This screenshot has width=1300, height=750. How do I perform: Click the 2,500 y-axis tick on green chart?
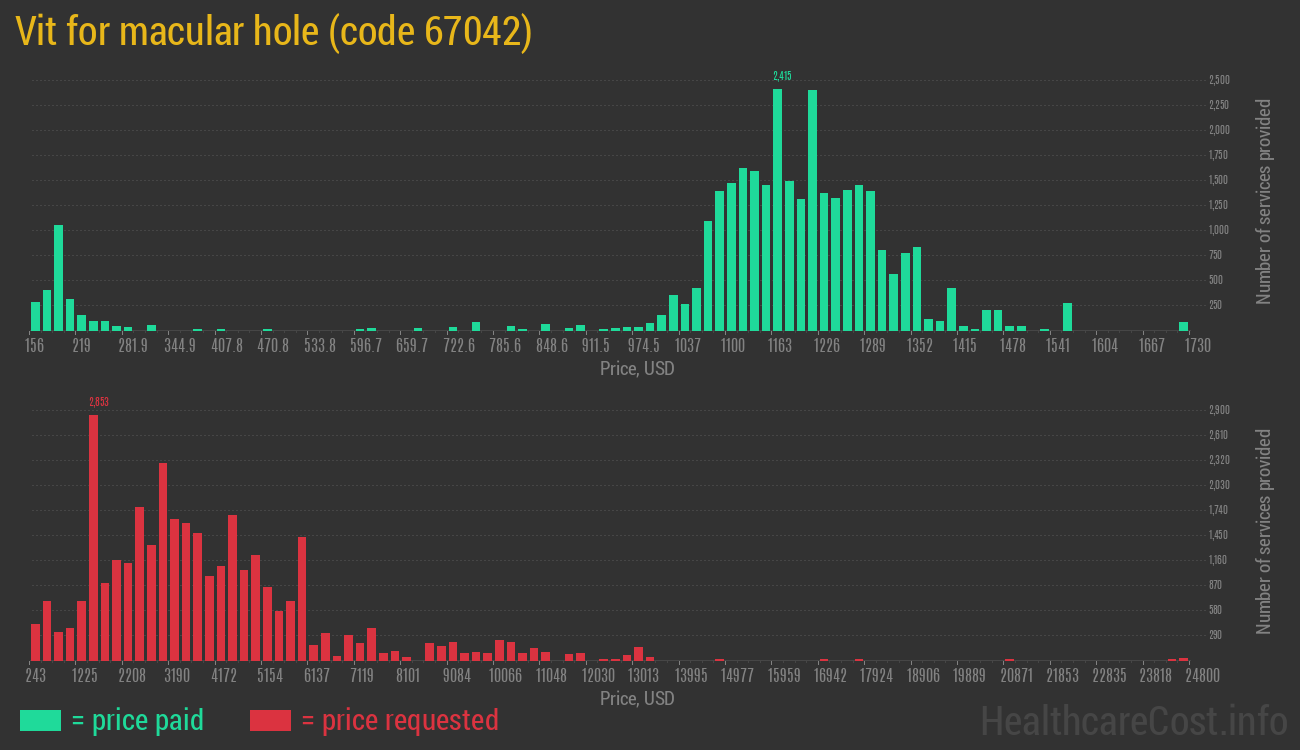[1219, 80]
